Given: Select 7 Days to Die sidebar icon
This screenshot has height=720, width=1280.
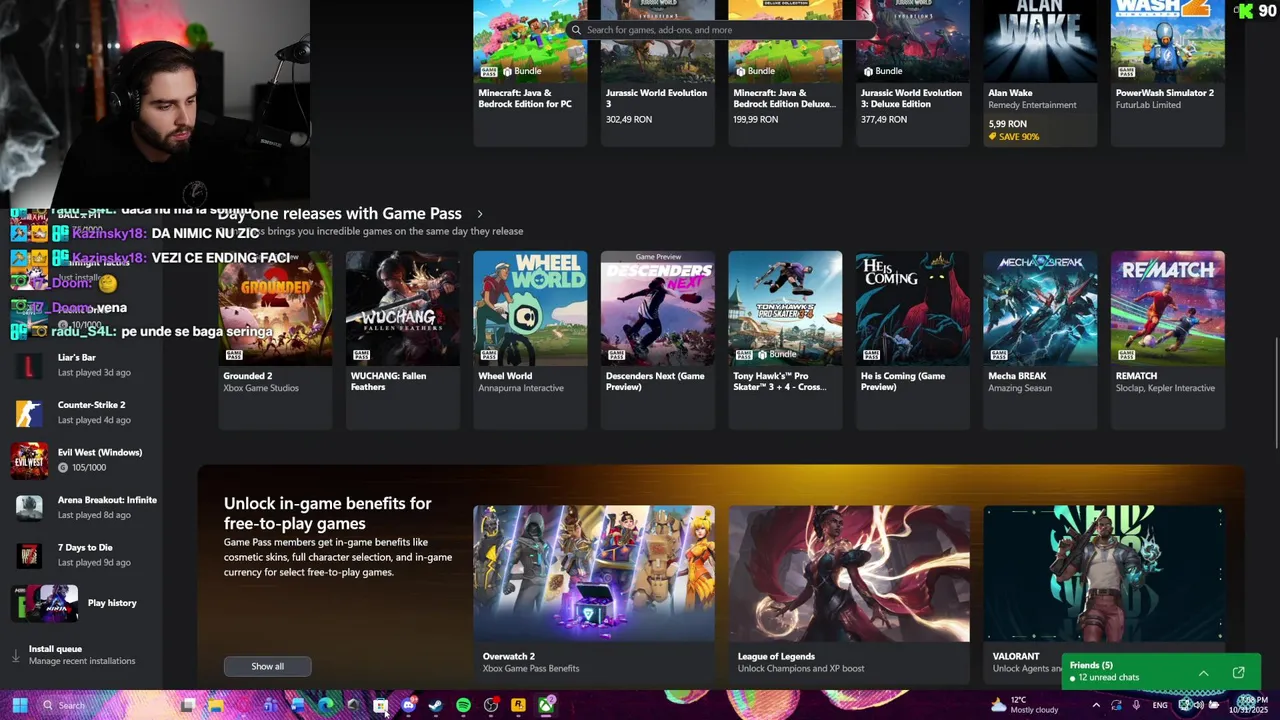Looking at the screenshot, I should (x=29, y=555).
